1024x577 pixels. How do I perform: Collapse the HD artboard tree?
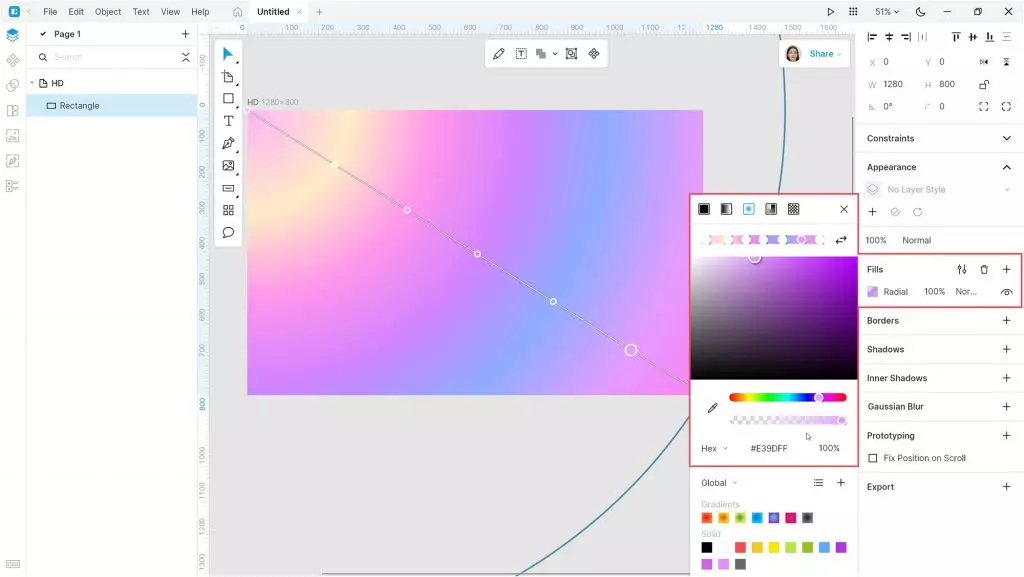(x=32, y=83)
